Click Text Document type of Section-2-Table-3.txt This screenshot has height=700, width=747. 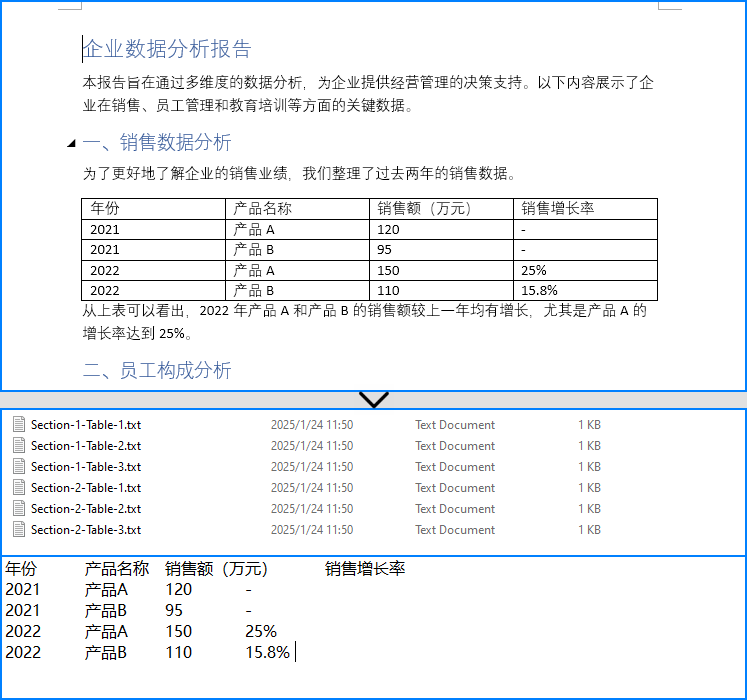455,529
